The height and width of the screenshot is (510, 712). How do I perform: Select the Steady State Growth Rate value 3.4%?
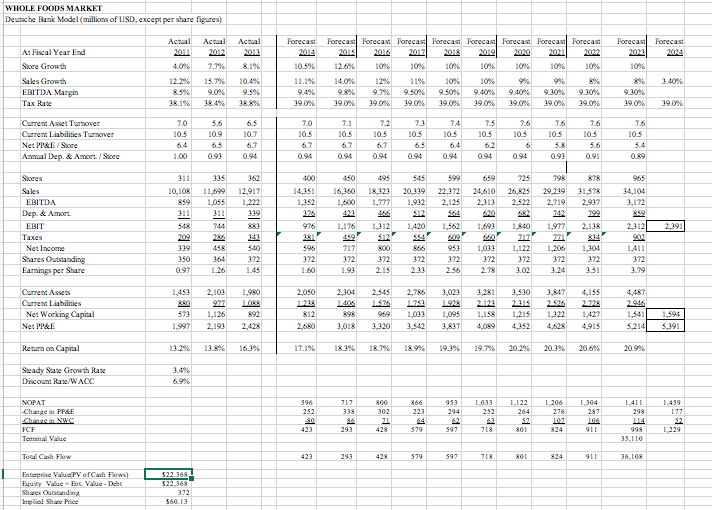point(181,370)
